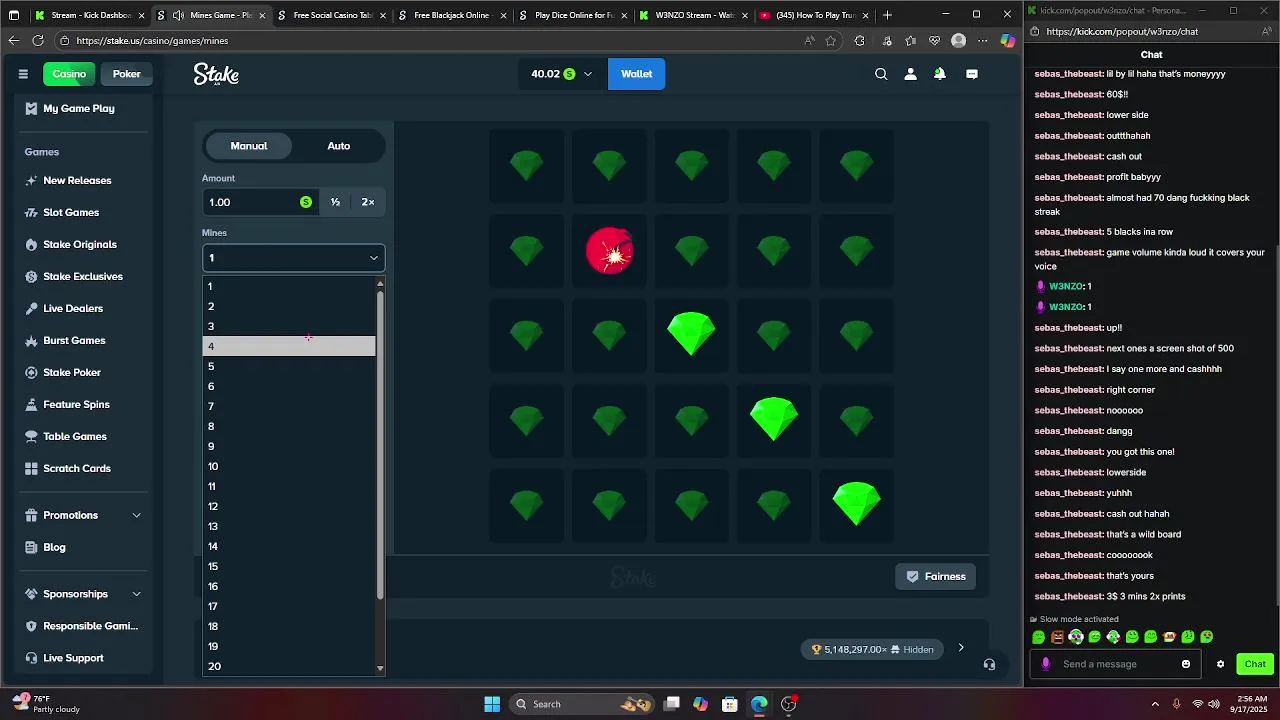Switch to Manual betting mode
This screenshot has height=720, width=1280.
[x=249, y=146]
